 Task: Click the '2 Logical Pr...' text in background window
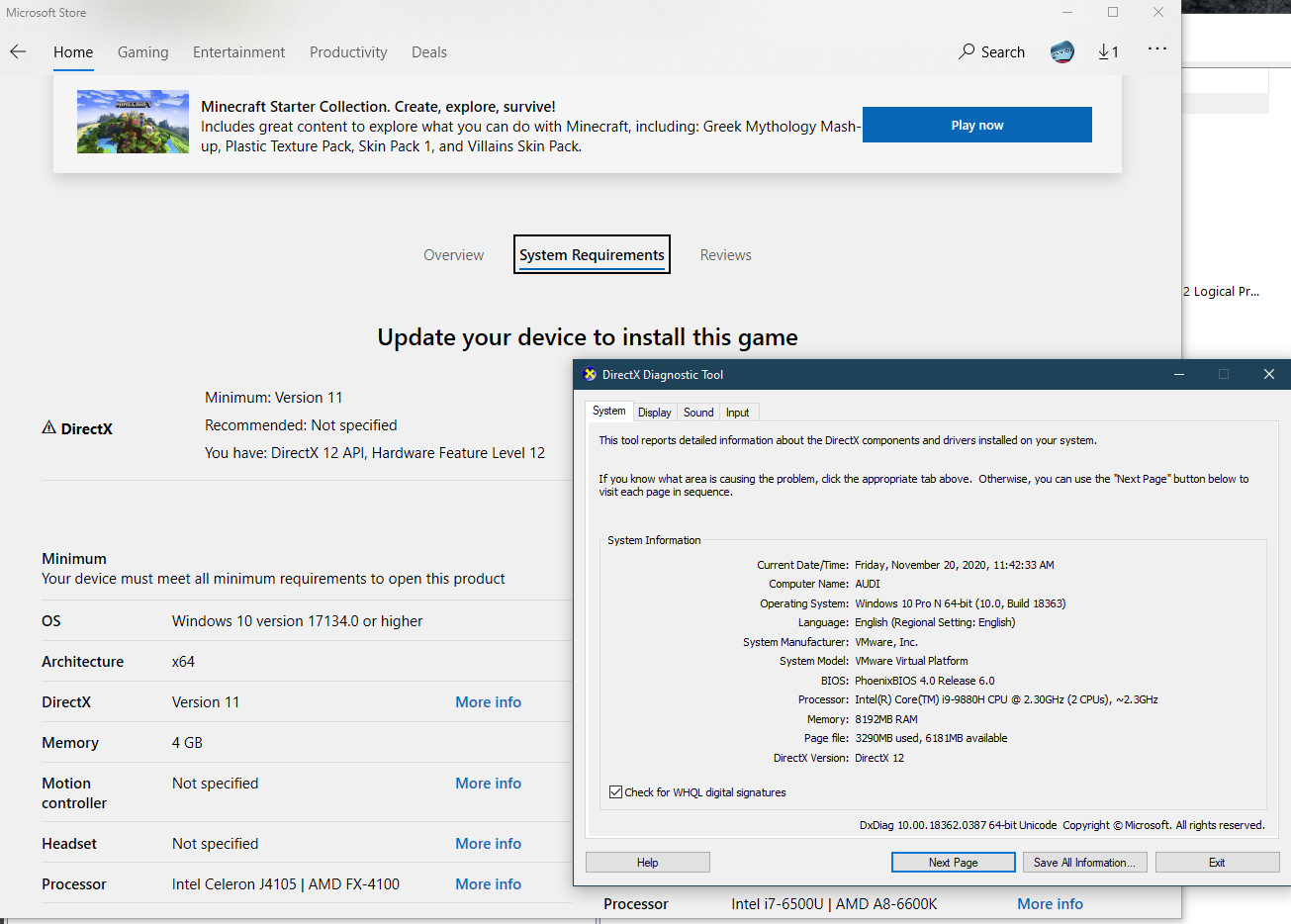click(1221, 292)
